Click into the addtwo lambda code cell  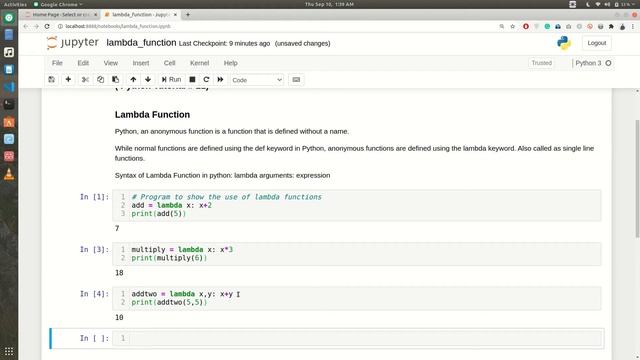[357, 298]
